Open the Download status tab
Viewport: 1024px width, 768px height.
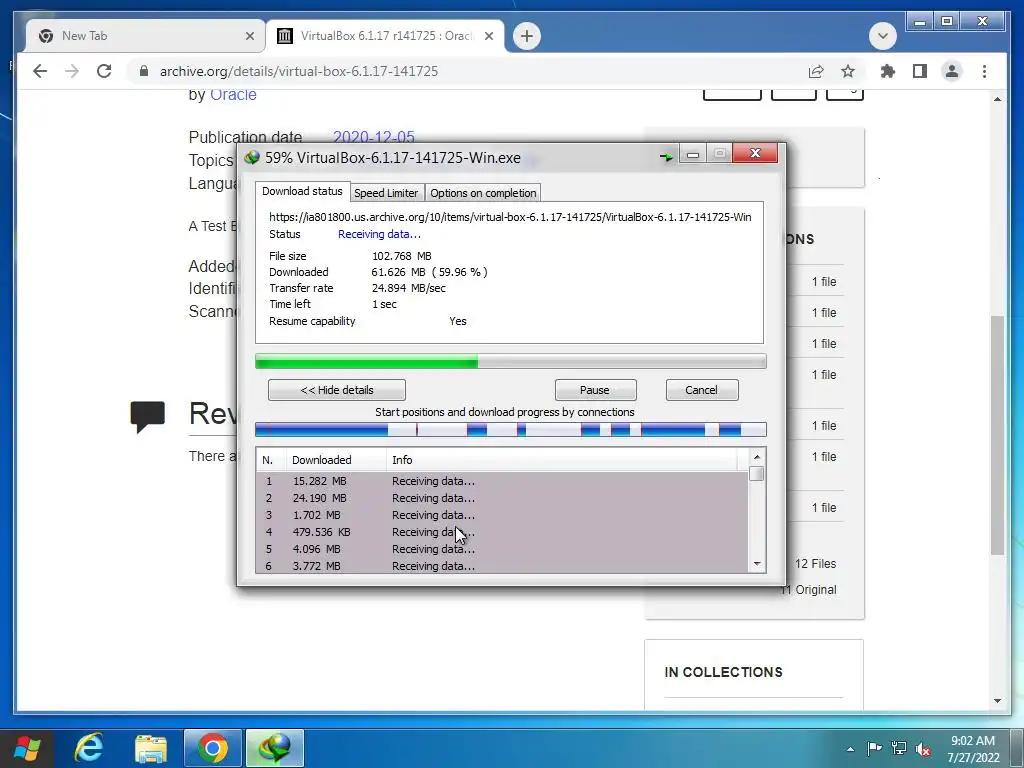pyautogui.click(x=302, y=191)
